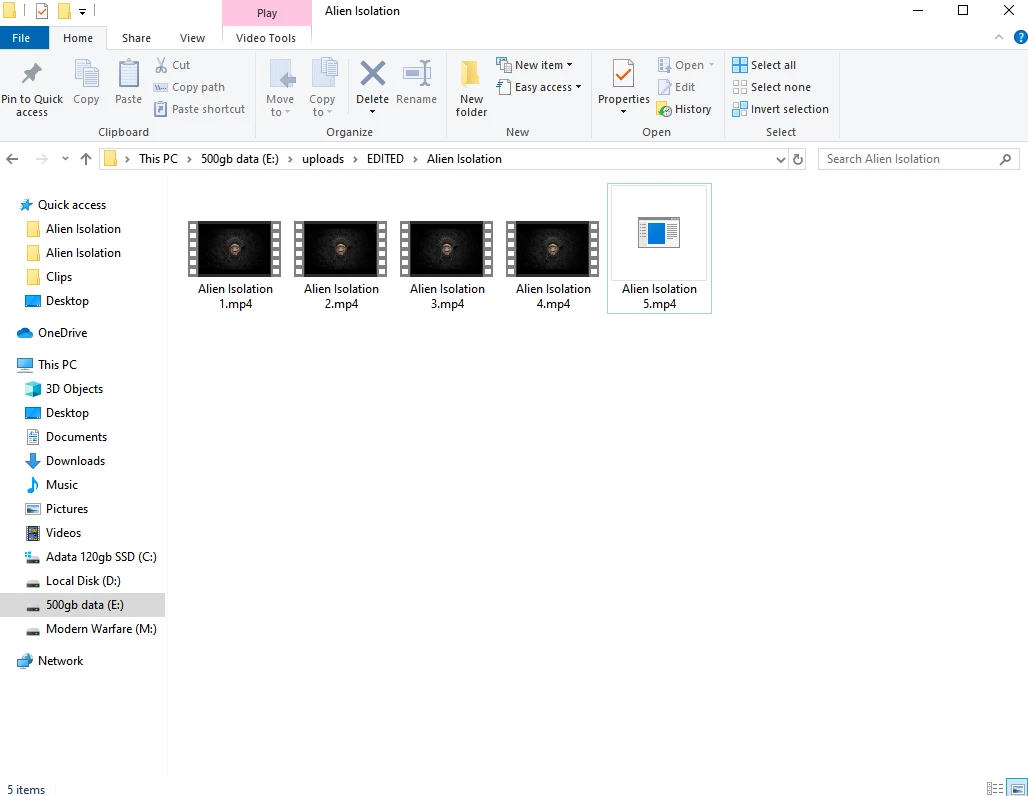
Task: Go up to EDITED folder
Action: (x=86, y=159)
